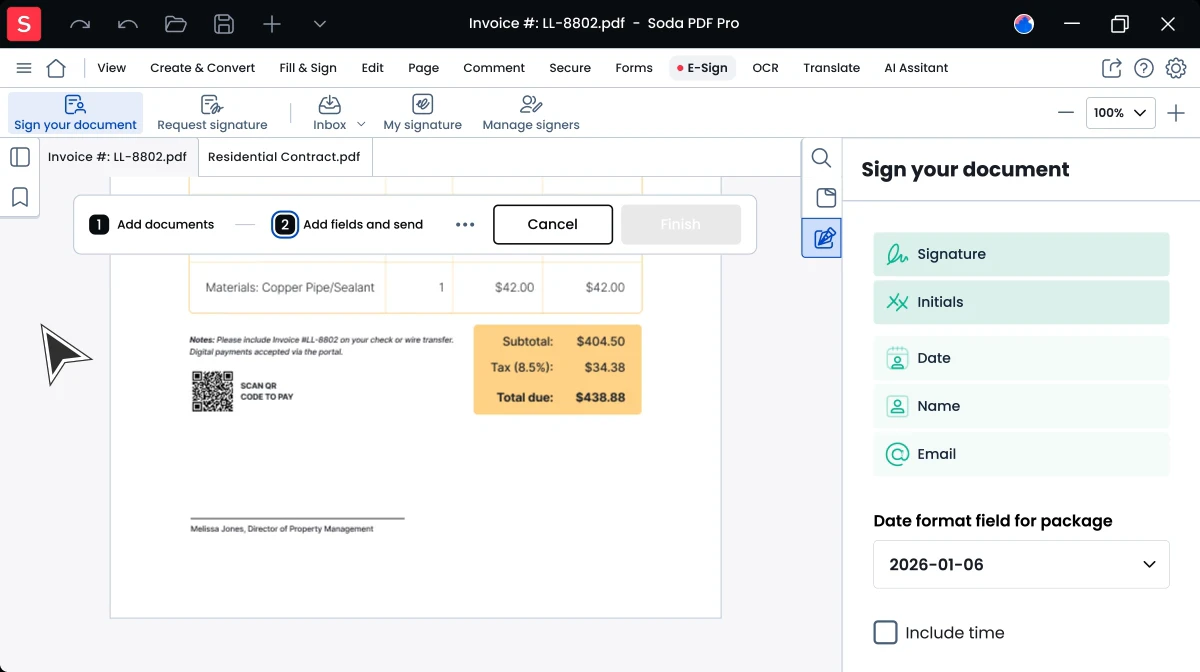Add an Initials field
Image resolution: width=1200 pixels, height=672 pixels.
click(1021, 302)
